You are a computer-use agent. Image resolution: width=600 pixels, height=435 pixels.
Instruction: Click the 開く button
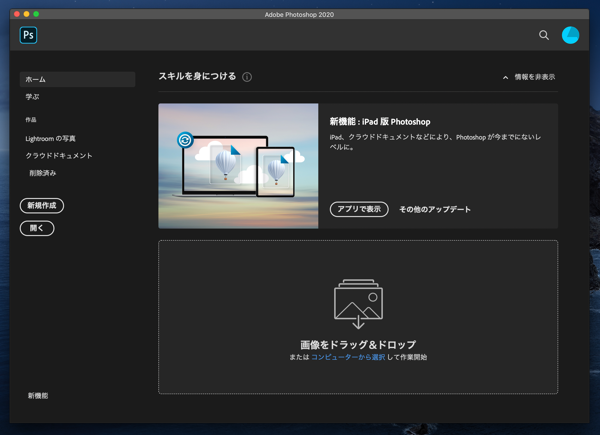[37, 228]
